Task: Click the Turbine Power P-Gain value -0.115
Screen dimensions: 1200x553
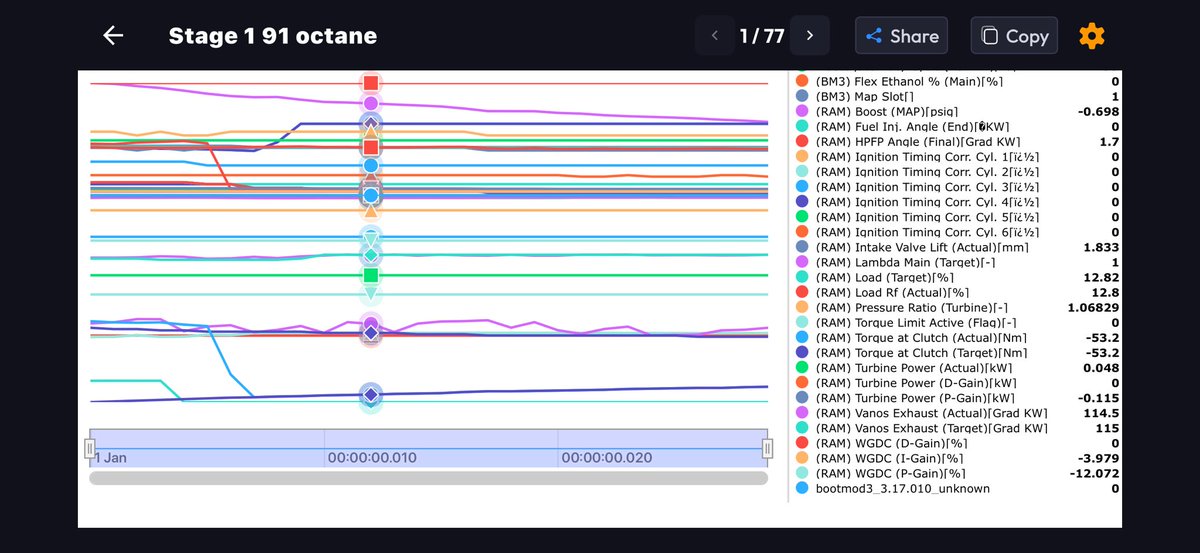Action: click(x=1099, y=398)
